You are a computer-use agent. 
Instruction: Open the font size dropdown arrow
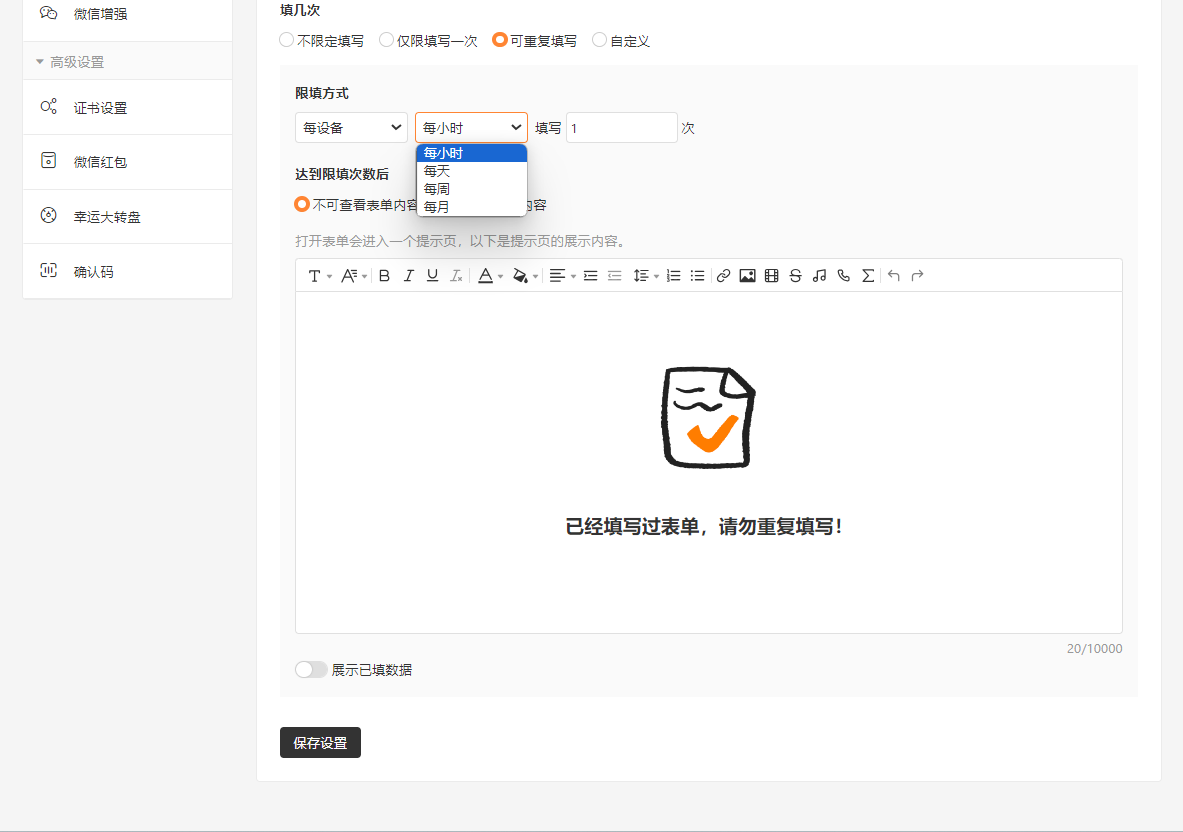pos(364,277)
